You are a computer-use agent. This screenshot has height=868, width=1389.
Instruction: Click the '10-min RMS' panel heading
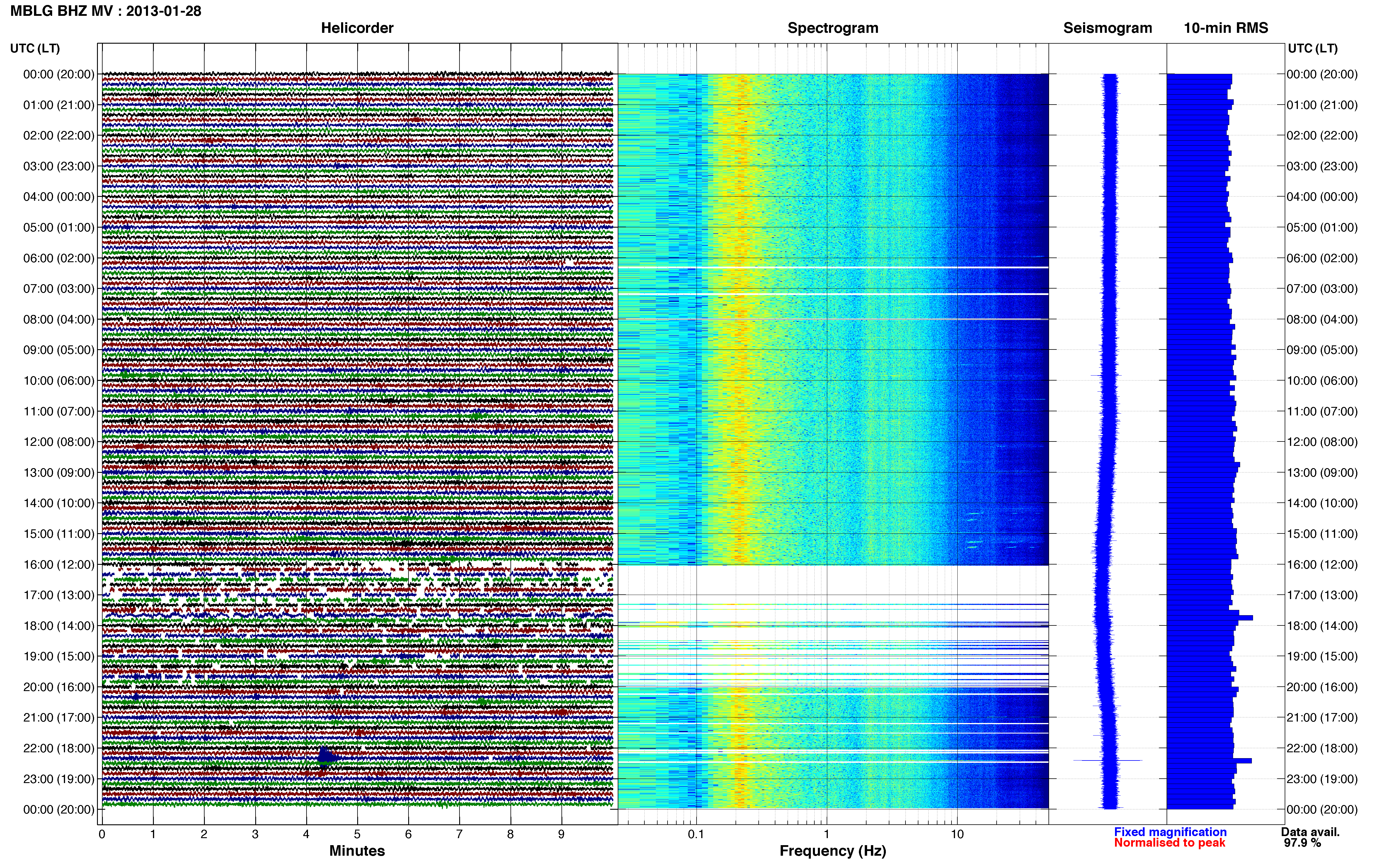coord(1225,28)
